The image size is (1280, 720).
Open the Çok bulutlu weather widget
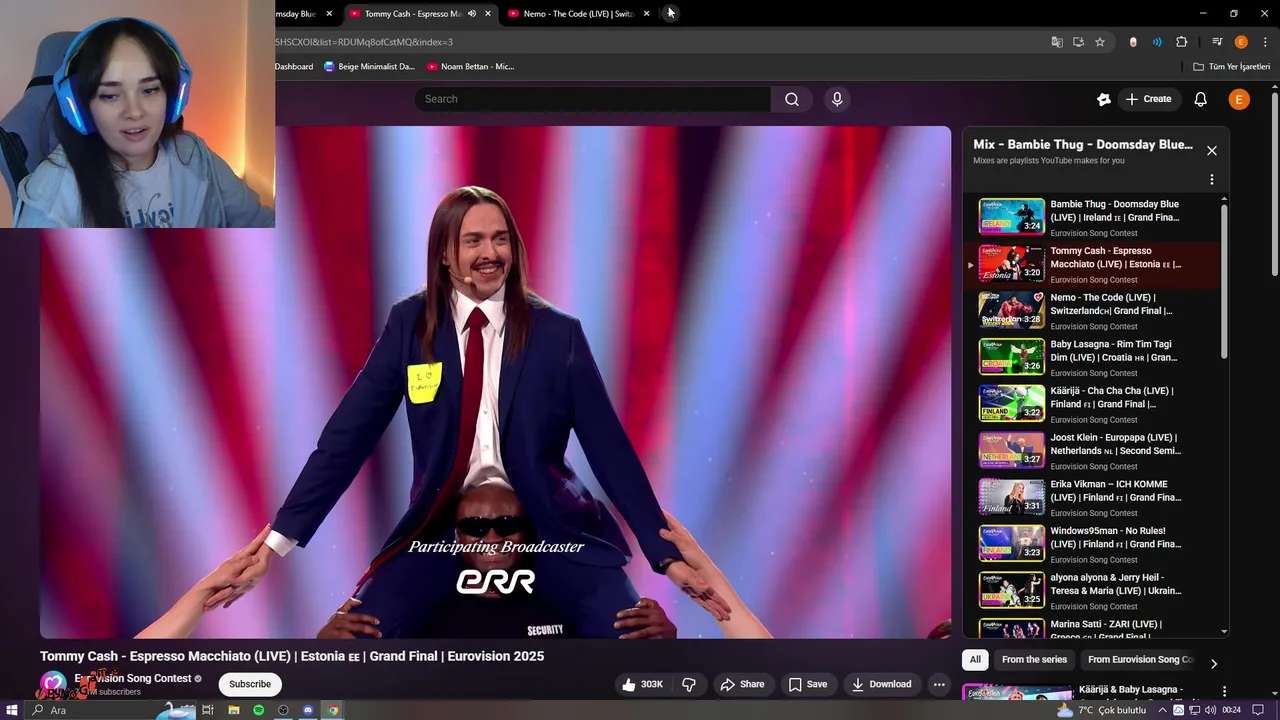pos(1101,710)
